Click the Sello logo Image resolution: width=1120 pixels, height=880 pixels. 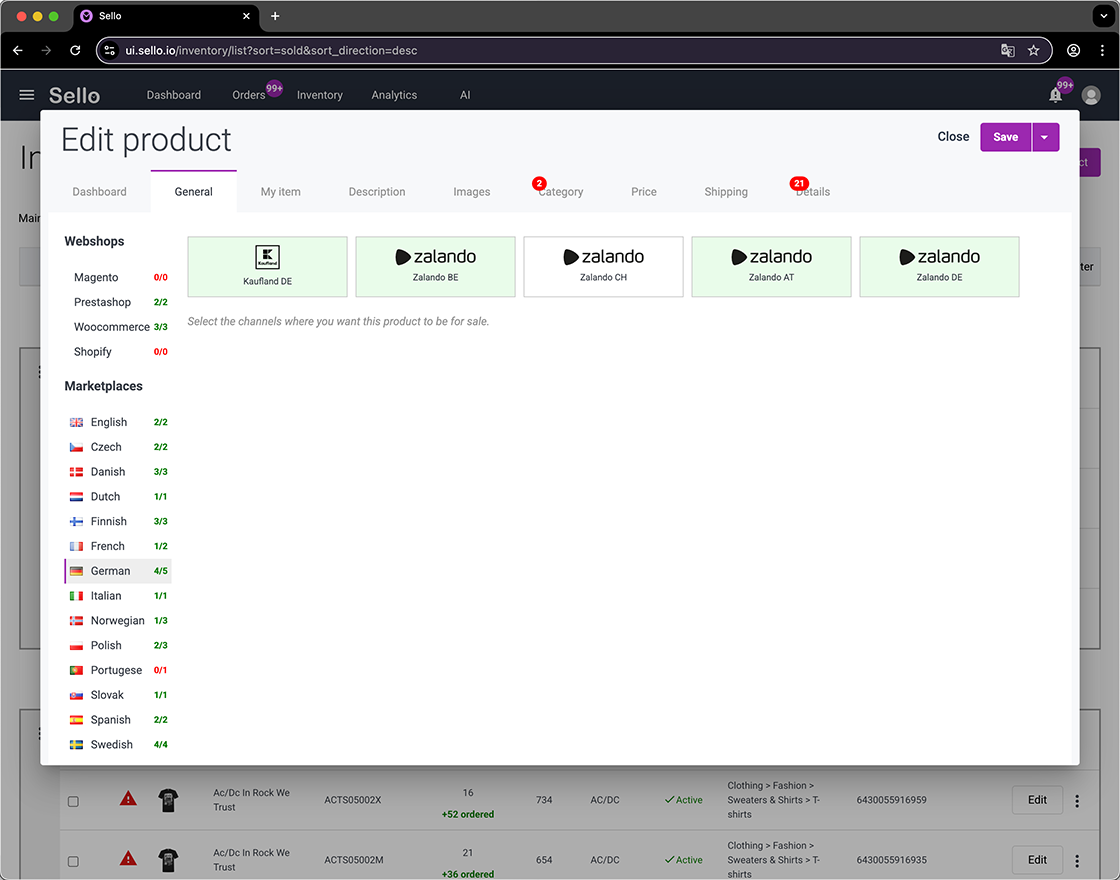click(x=74, y=95)
